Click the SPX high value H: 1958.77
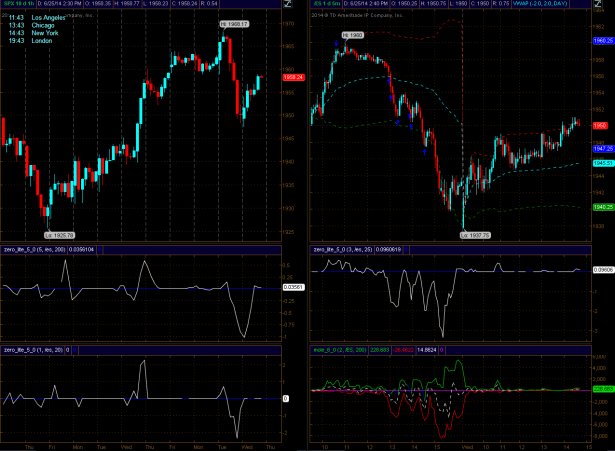Viewport: 615px width, 451px height. [x=127, y=4]
